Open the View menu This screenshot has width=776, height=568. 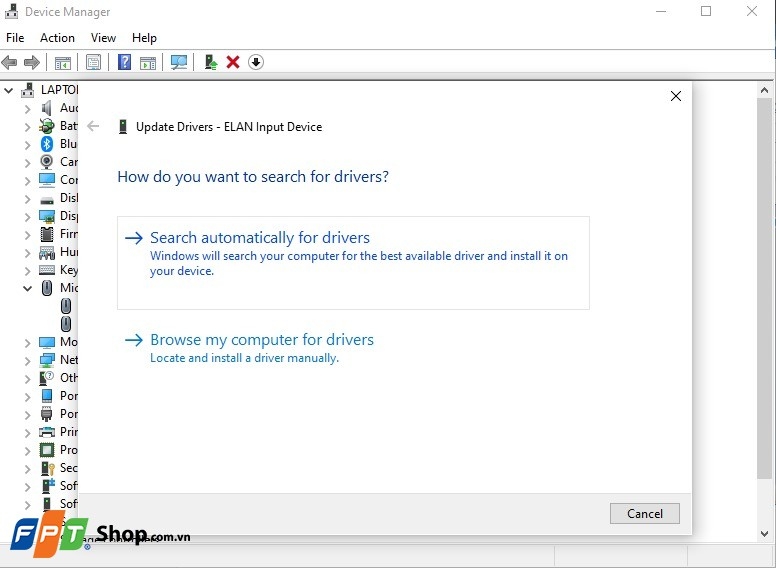[103, 38]
